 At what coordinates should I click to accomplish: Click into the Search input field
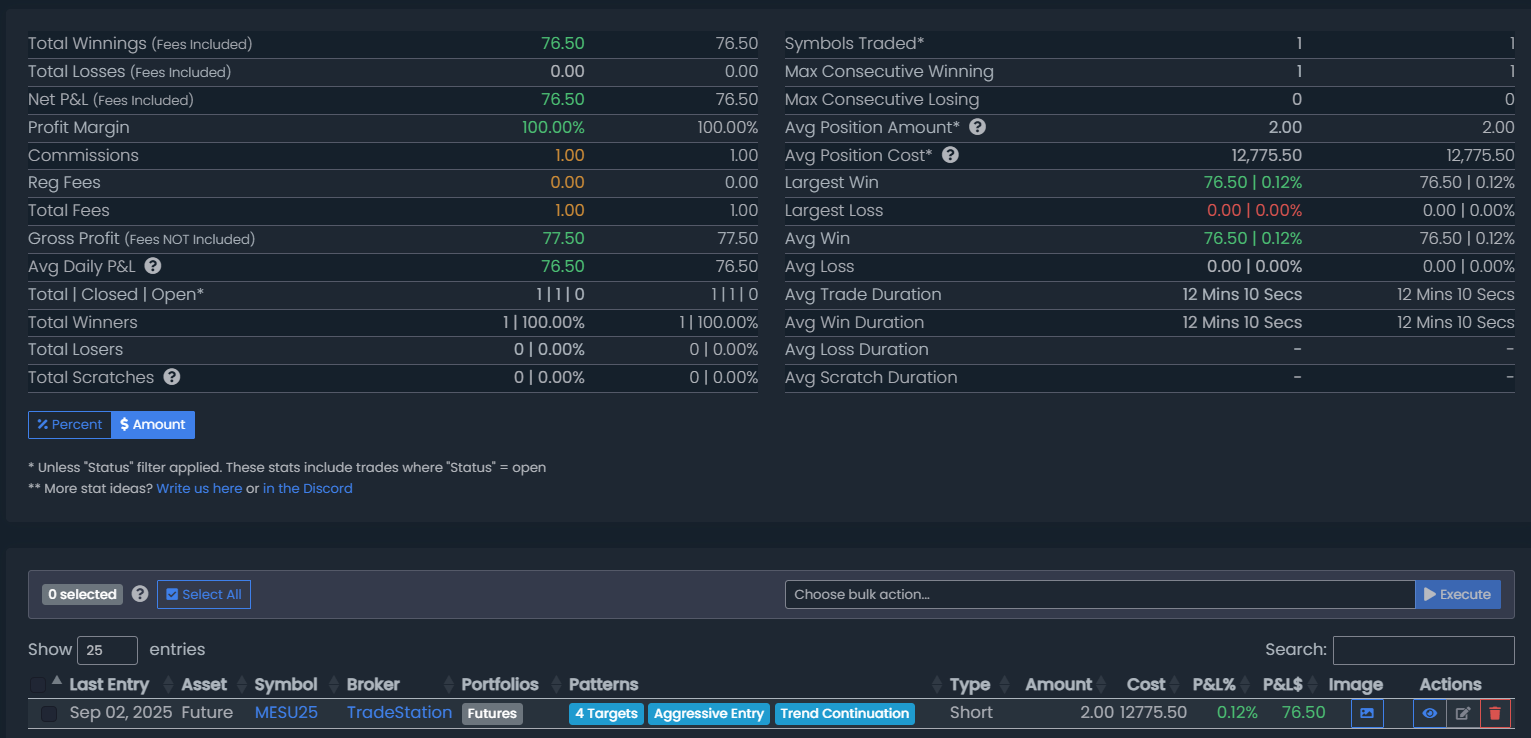pyautogui.click(x=1423, y=650)
